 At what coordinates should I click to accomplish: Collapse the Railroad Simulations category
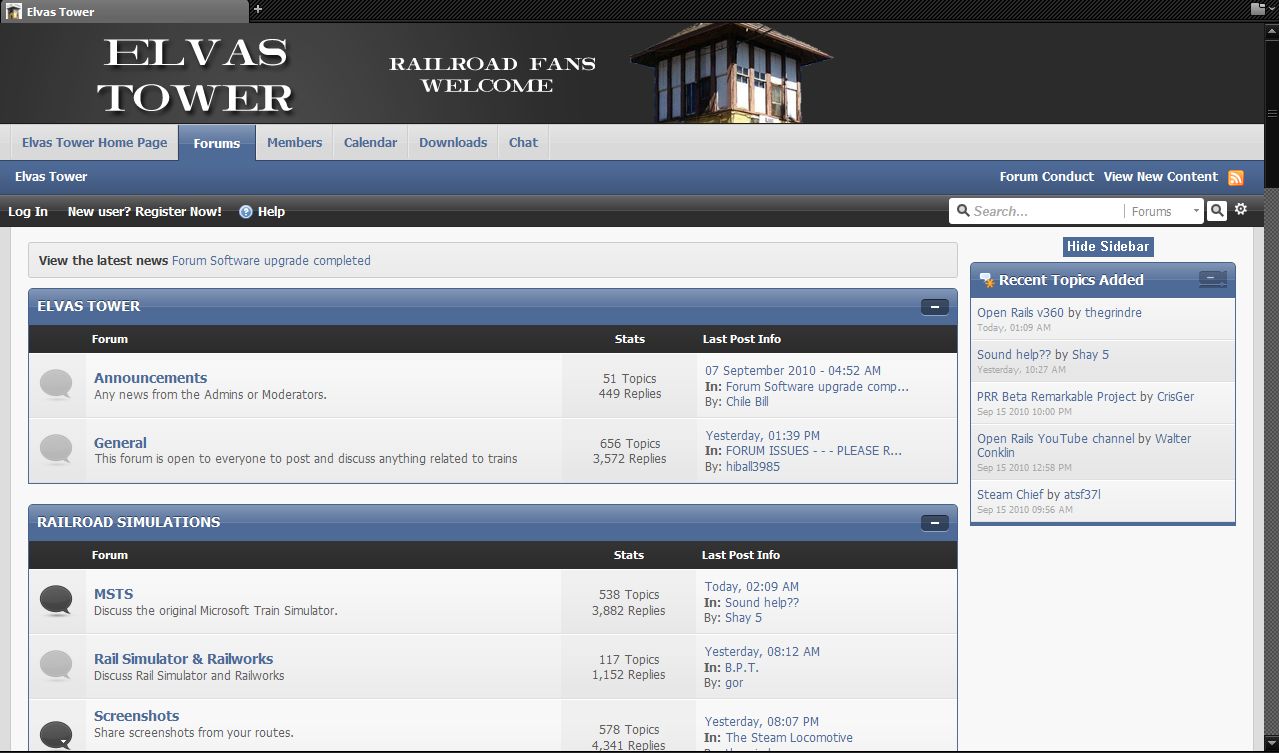934,523
